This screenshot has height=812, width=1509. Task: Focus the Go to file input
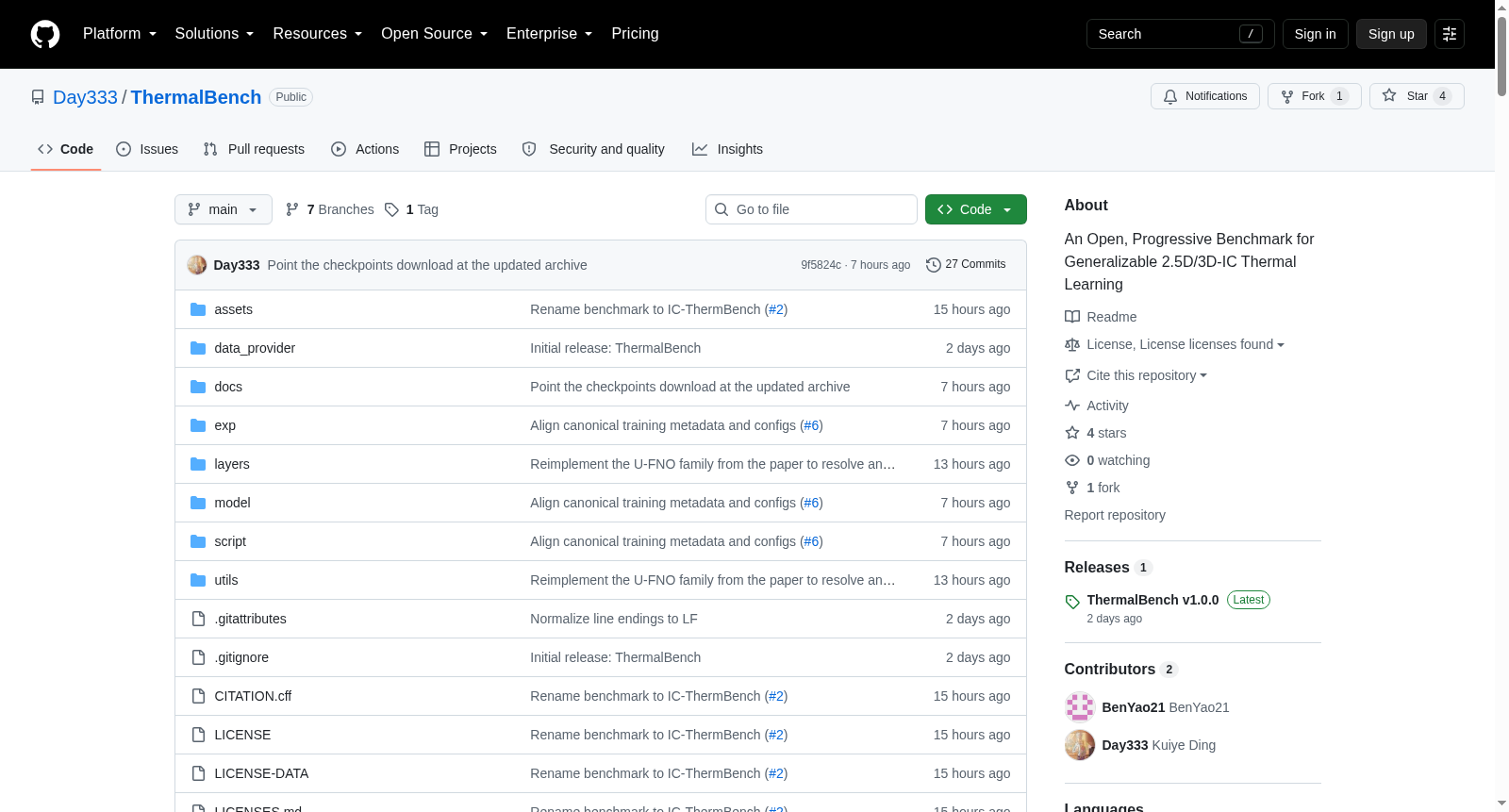pyautogui.click(x=811, y=209)
